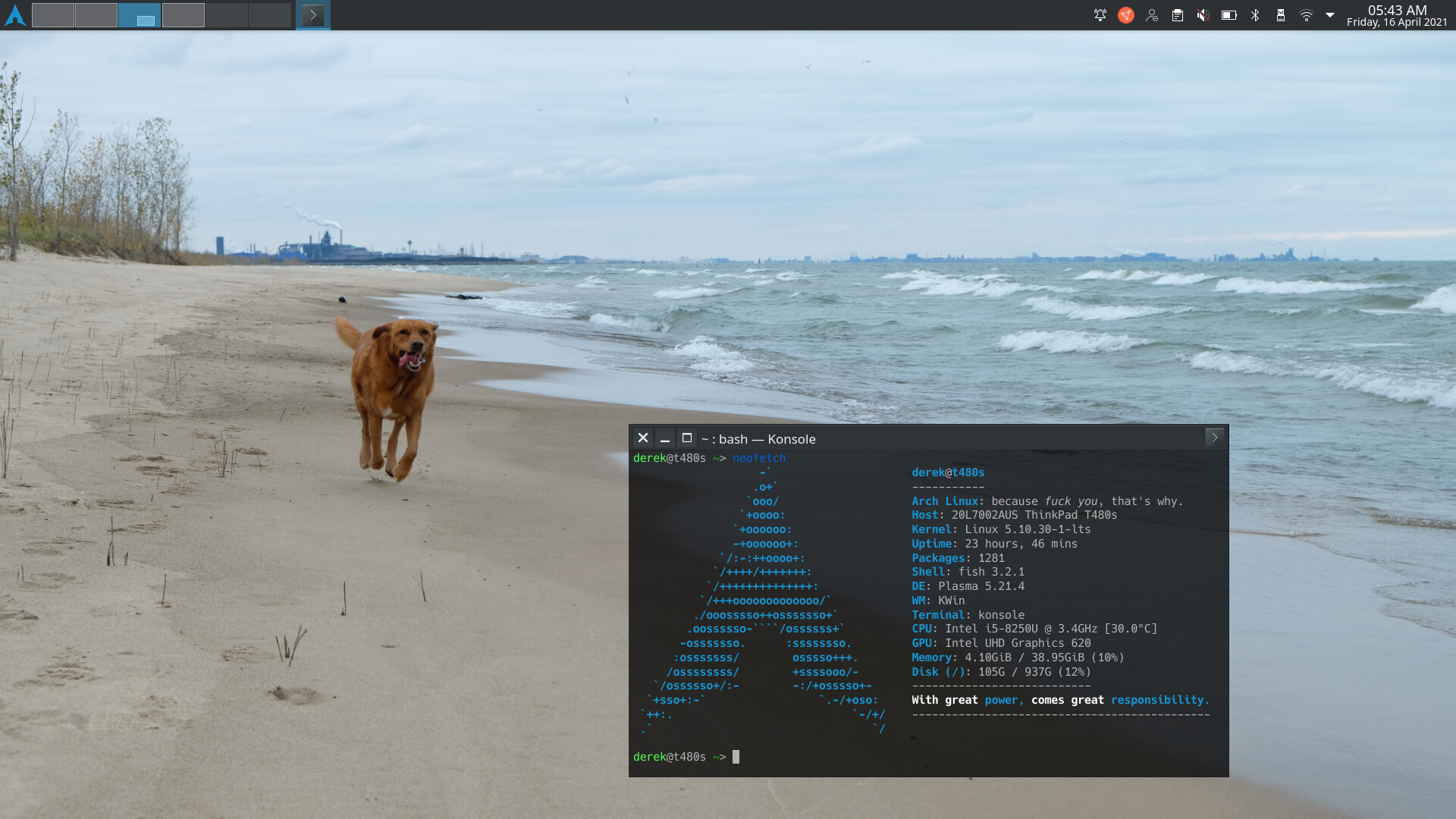The height and width of the screenshot is (819, 1456).
Task: Maximize the Konsole window
Action: (687, 438)
